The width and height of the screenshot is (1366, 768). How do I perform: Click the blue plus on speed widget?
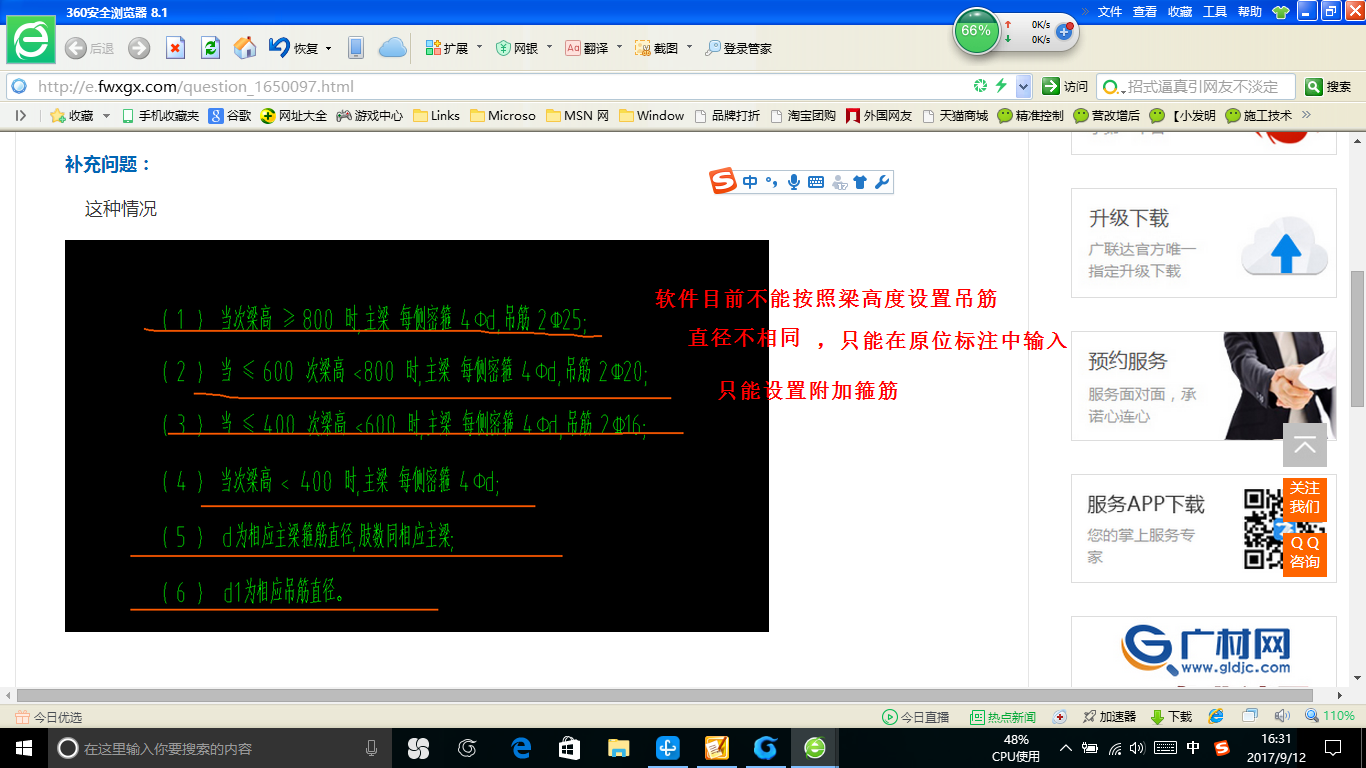pyautogui.click(x=1064, y=32)
